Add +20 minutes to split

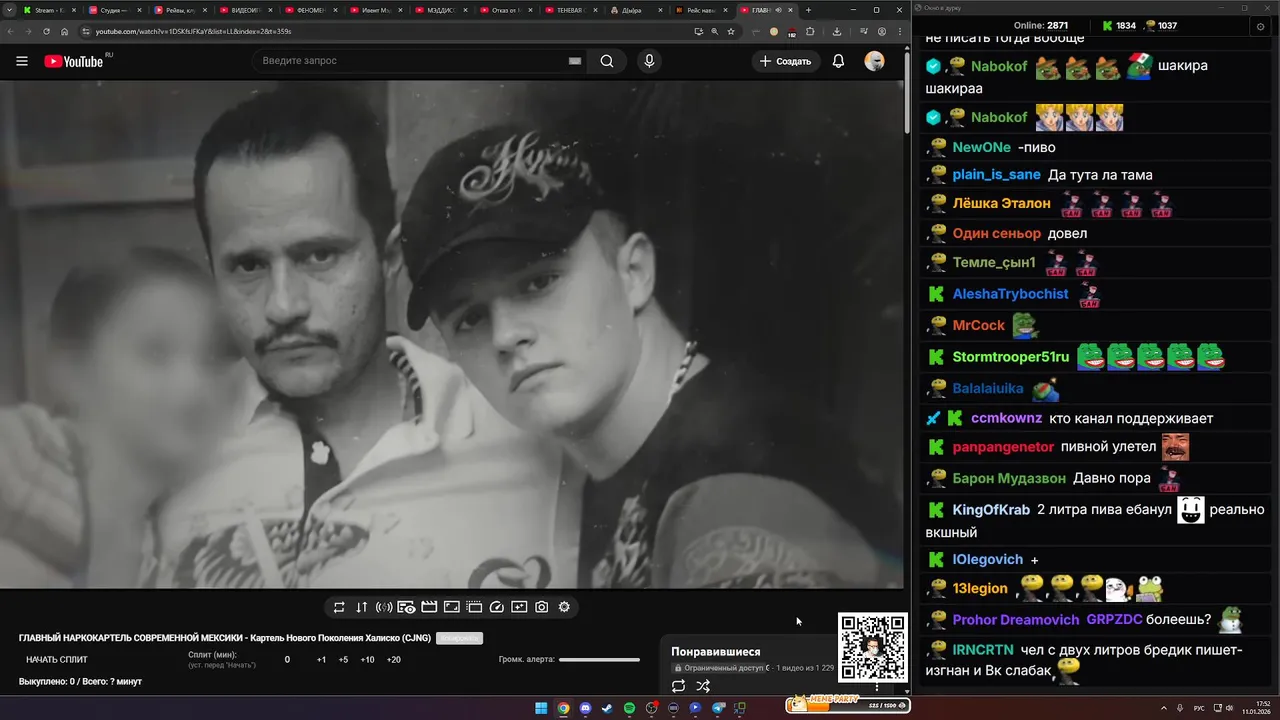(393, 660)
